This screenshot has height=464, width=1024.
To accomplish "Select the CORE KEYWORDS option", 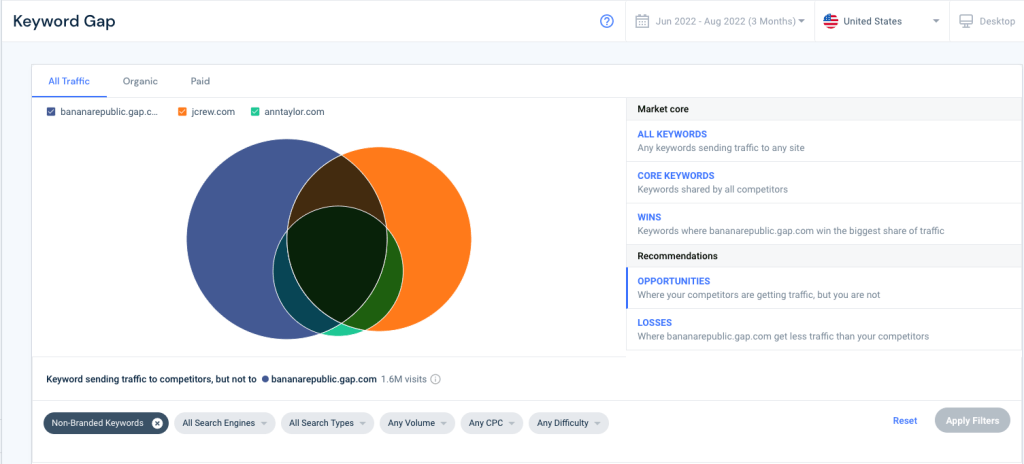I will point(825,182).
